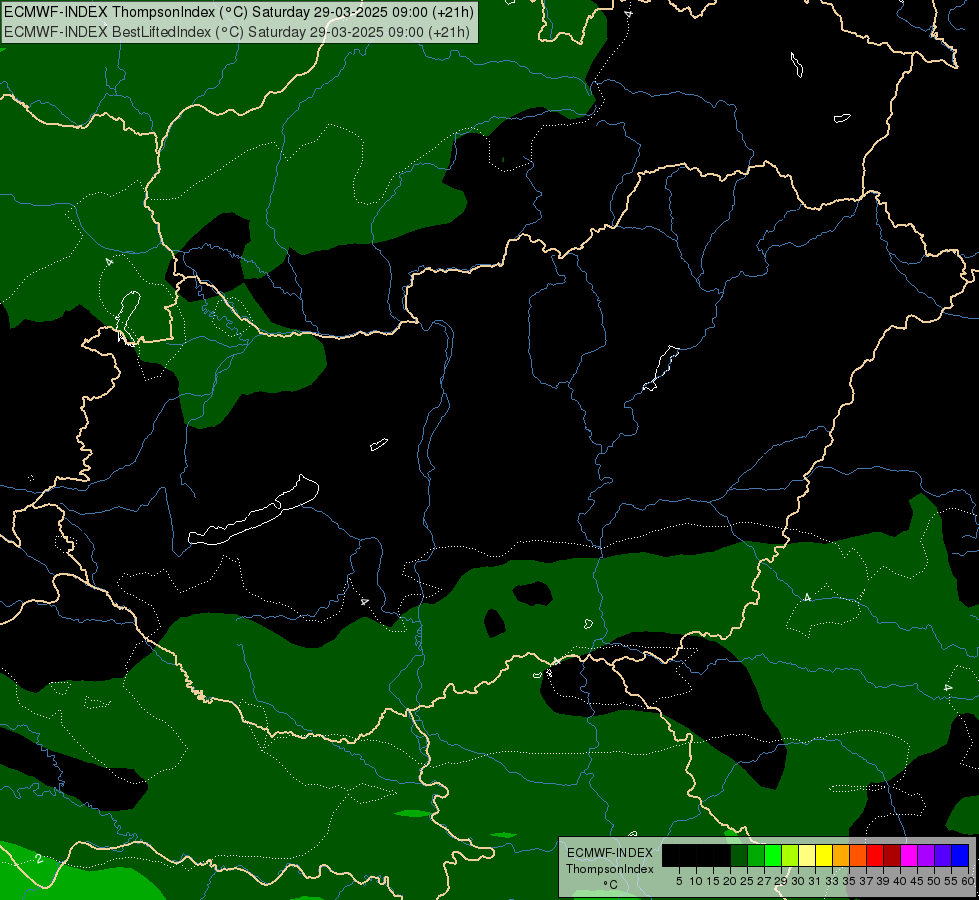This screenshot has height=900, width=979.
Task: Pick the bright green 27–29 legend swatch
Action: click(x=773, y=855)
